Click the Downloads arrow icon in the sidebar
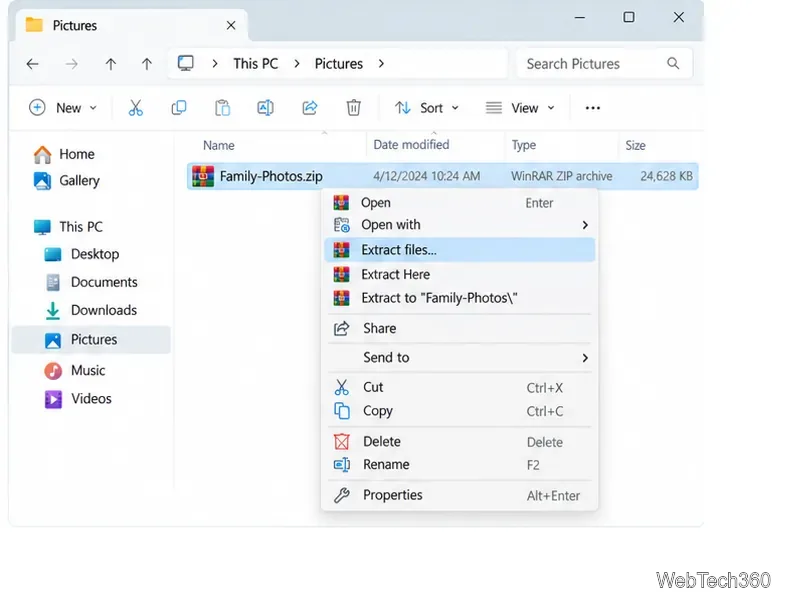Viewport: 788px width, 608px height. [53, 311]
